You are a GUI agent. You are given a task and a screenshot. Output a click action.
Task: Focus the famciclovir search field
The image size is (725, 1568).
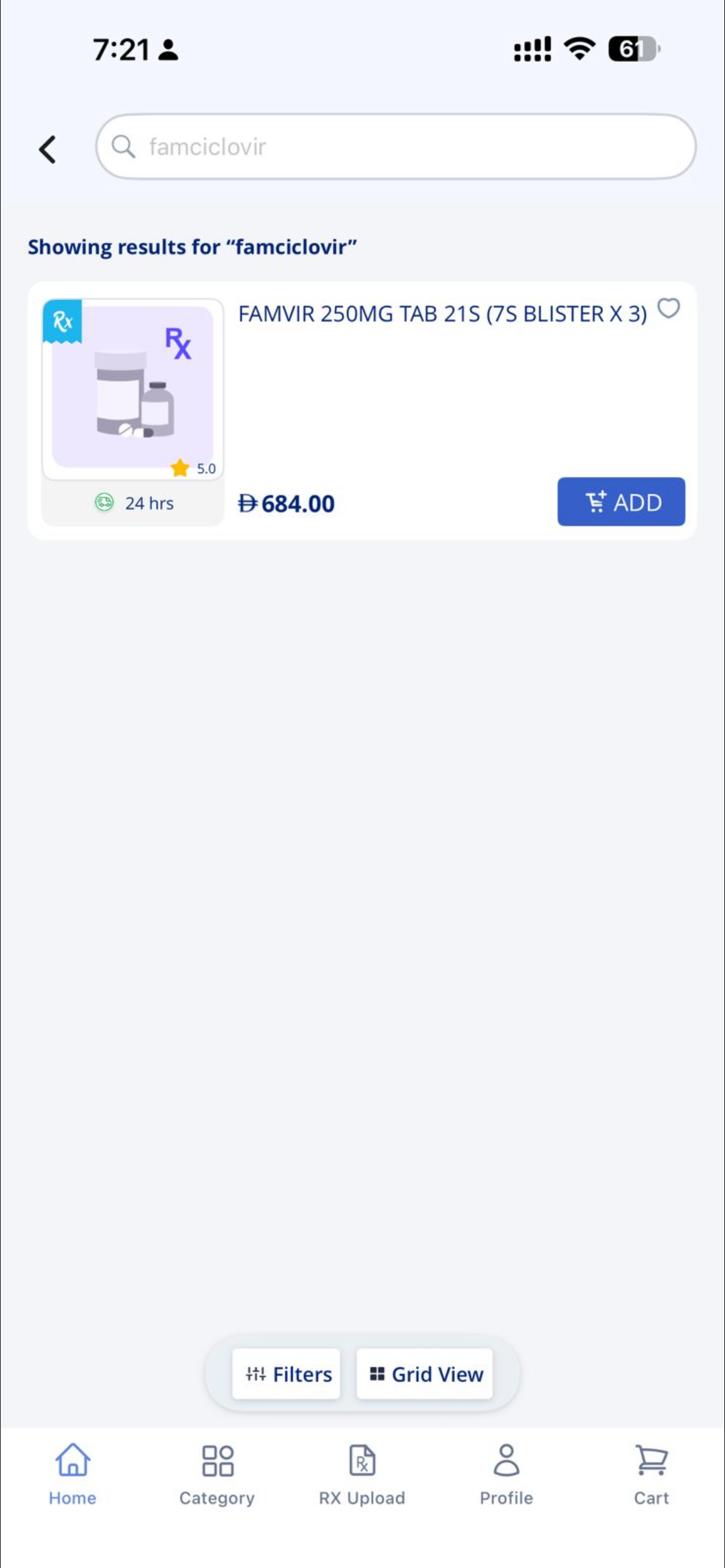pos(409,147)
